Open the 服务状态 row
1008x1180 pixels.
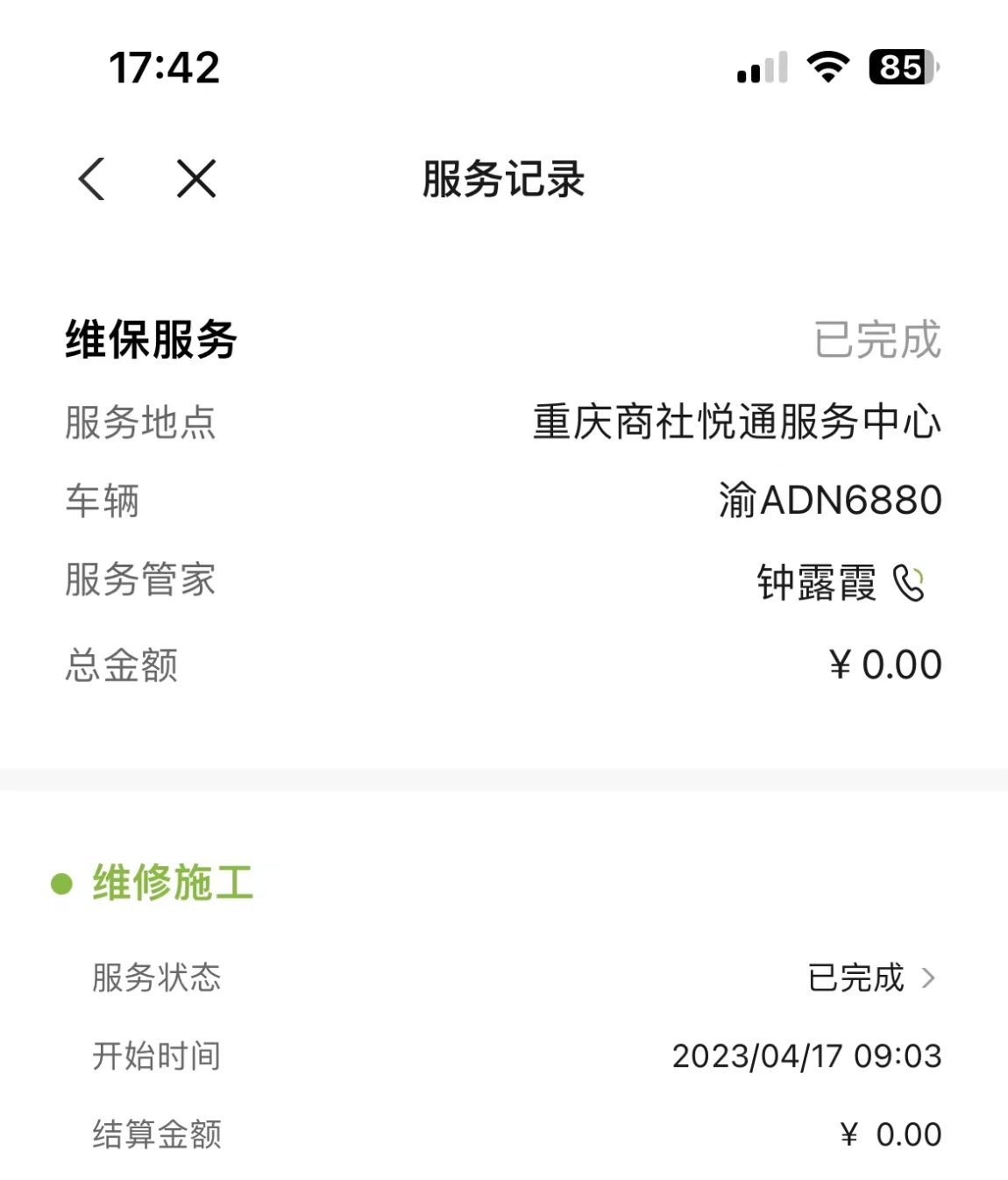click(515, 977)
